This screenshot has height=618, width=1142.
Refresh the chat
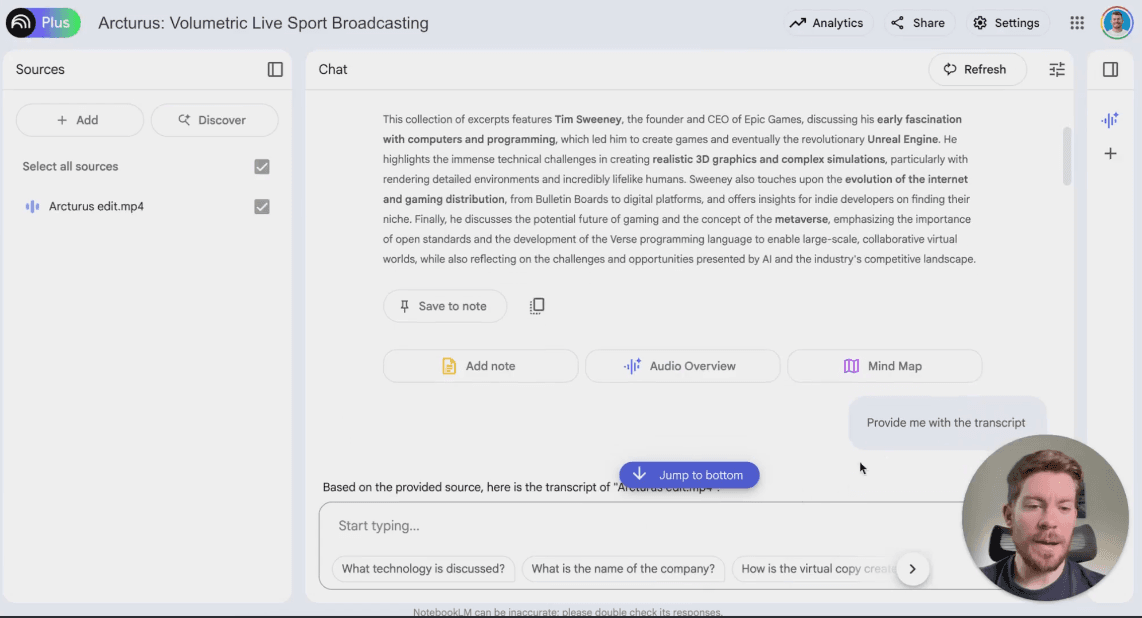point(977,69)
